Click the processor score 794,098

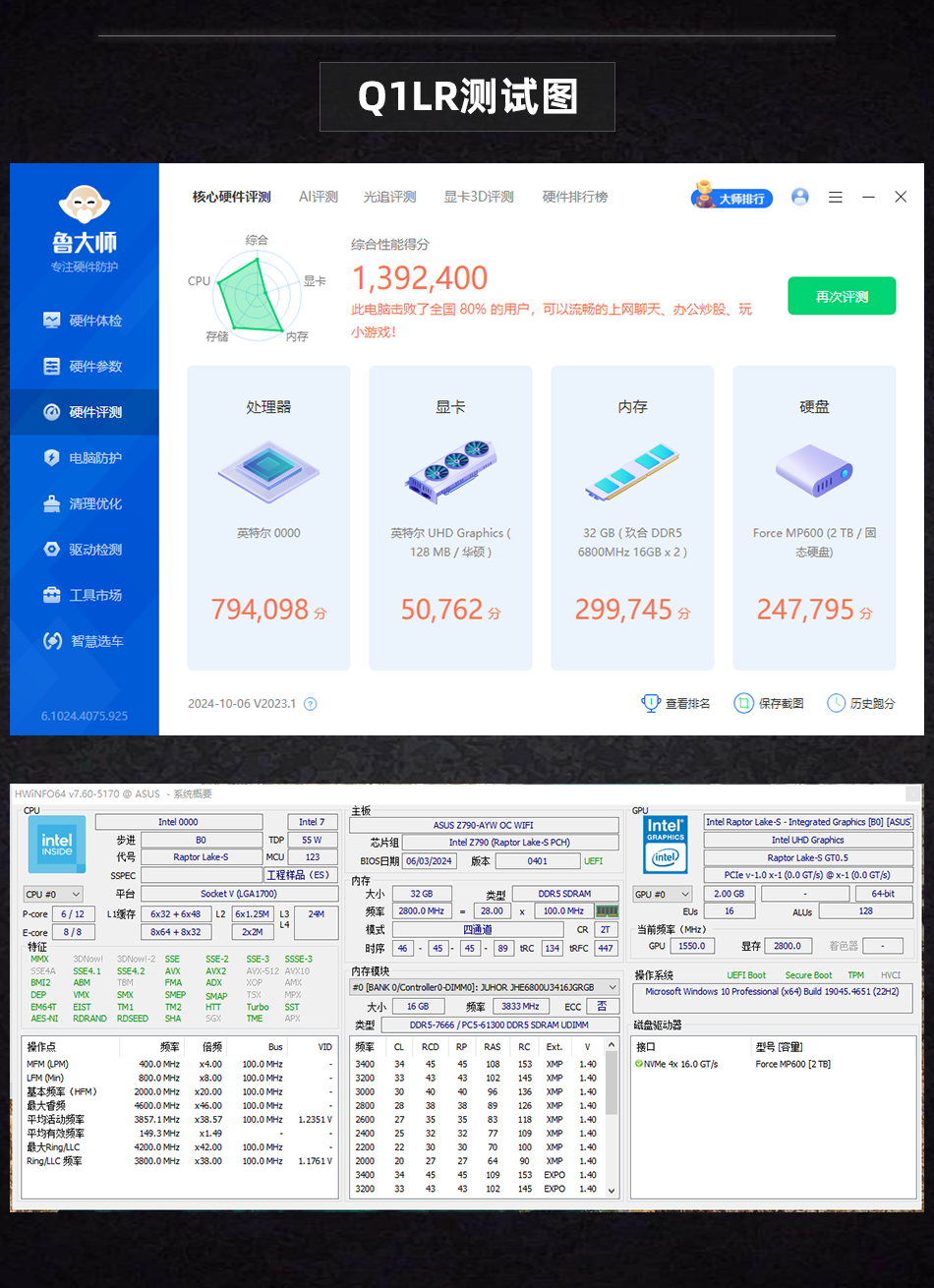click(x=260, y=610)
